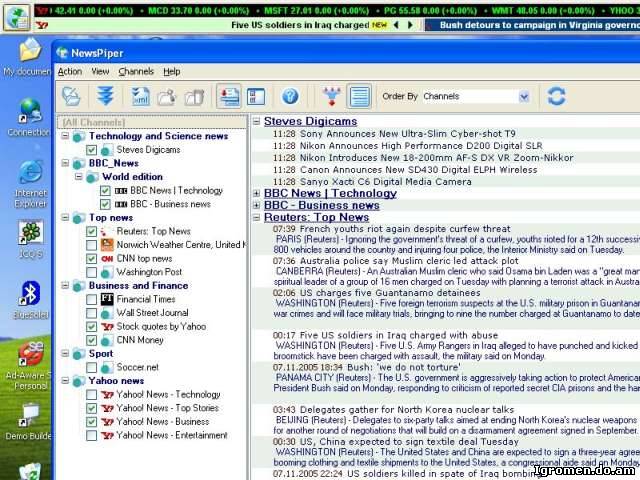Click the CNN top news channel logo
This screenshot has width=640, height=480.
(107, 258)
